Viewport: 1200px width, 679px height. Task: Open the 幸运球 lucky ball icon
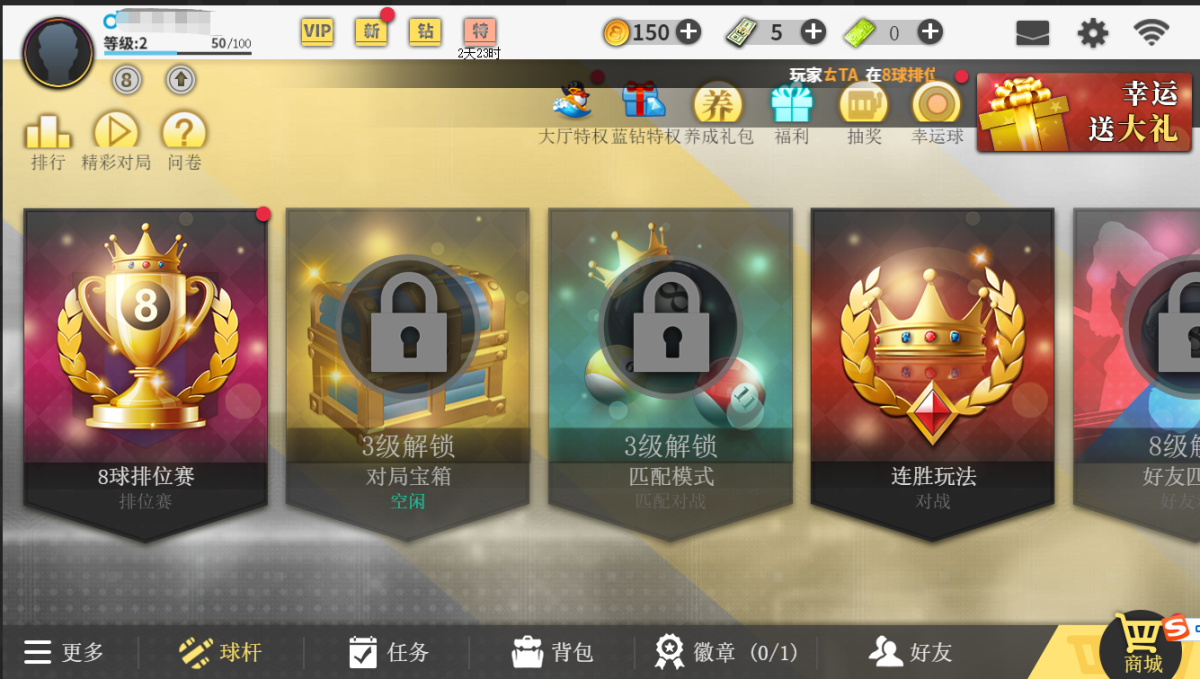pyautogui.click(x=937, y=104)
